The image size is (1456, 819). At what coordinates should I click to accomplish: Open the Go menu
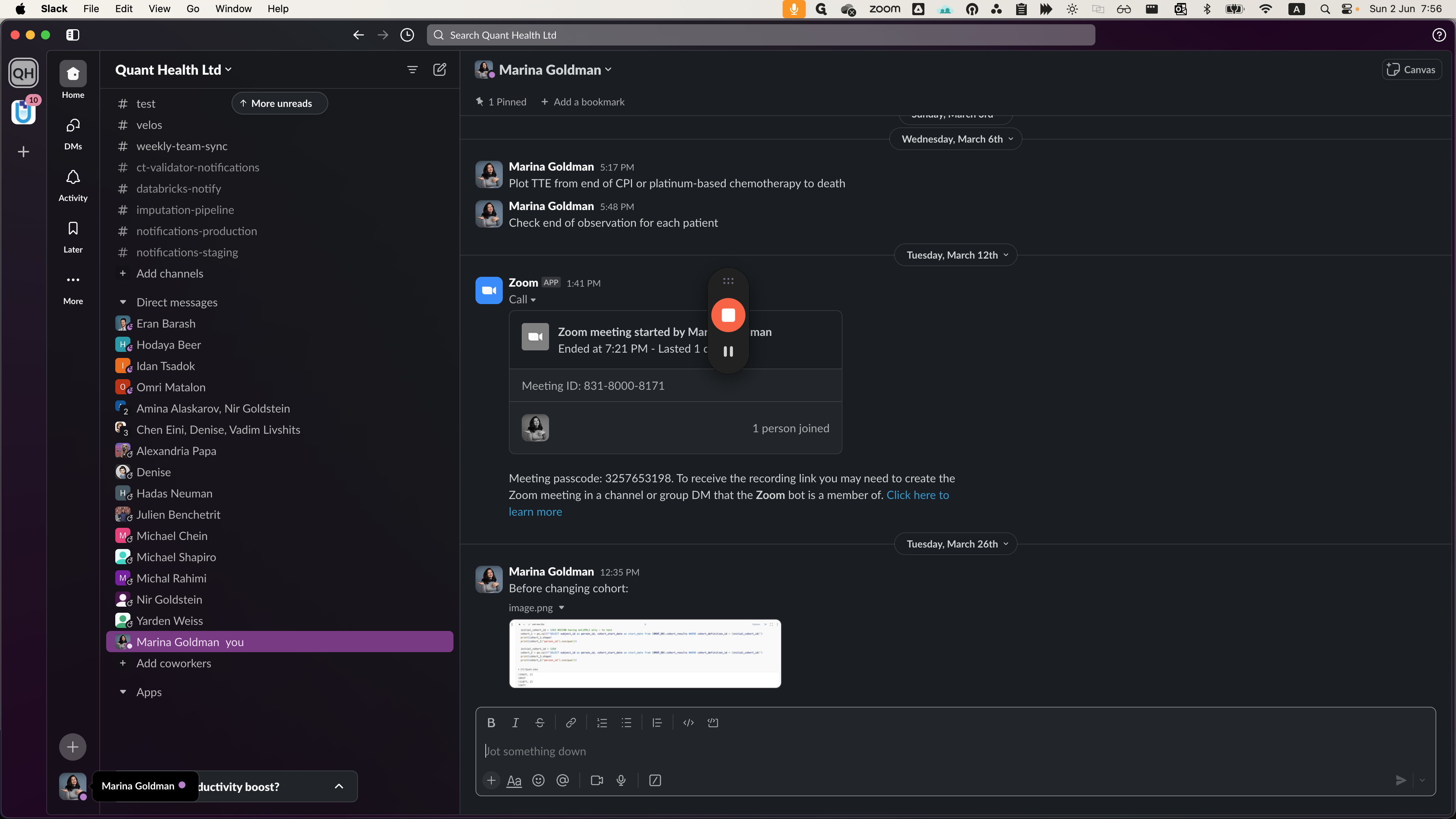193,8
